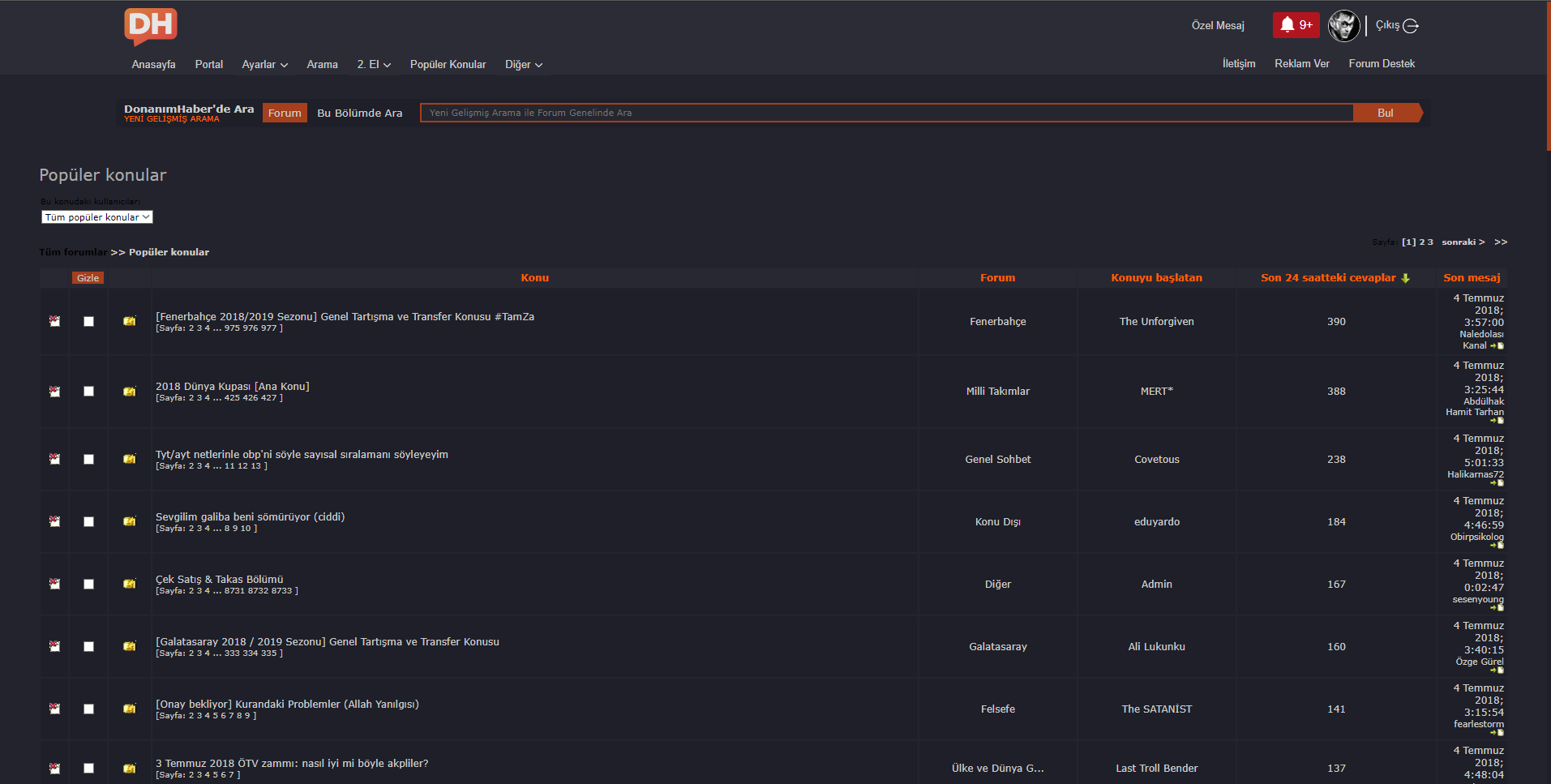
Task: Tick the checkbox for Kurandaki Problemler topic
Action: [88, 709]
